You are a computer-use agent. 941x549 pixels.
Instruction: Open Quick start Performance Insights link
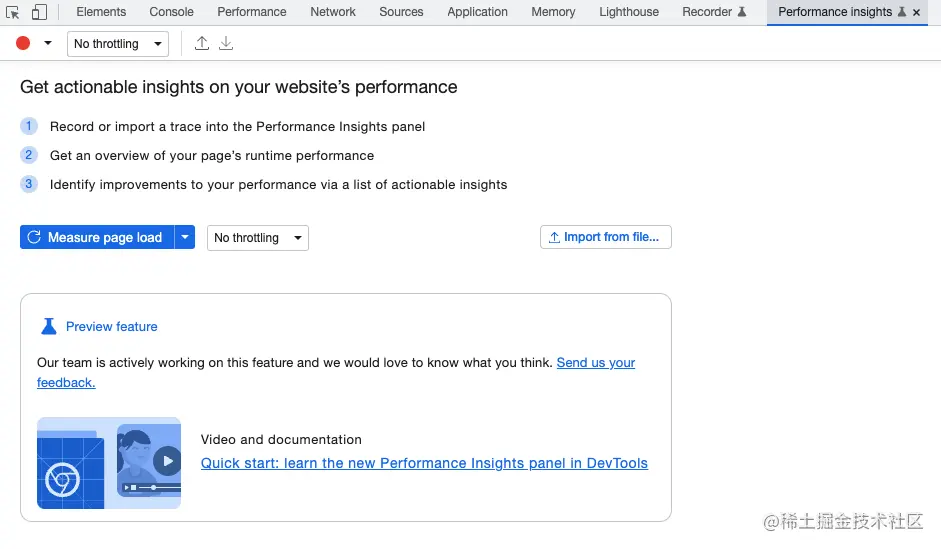coord(424,463)
